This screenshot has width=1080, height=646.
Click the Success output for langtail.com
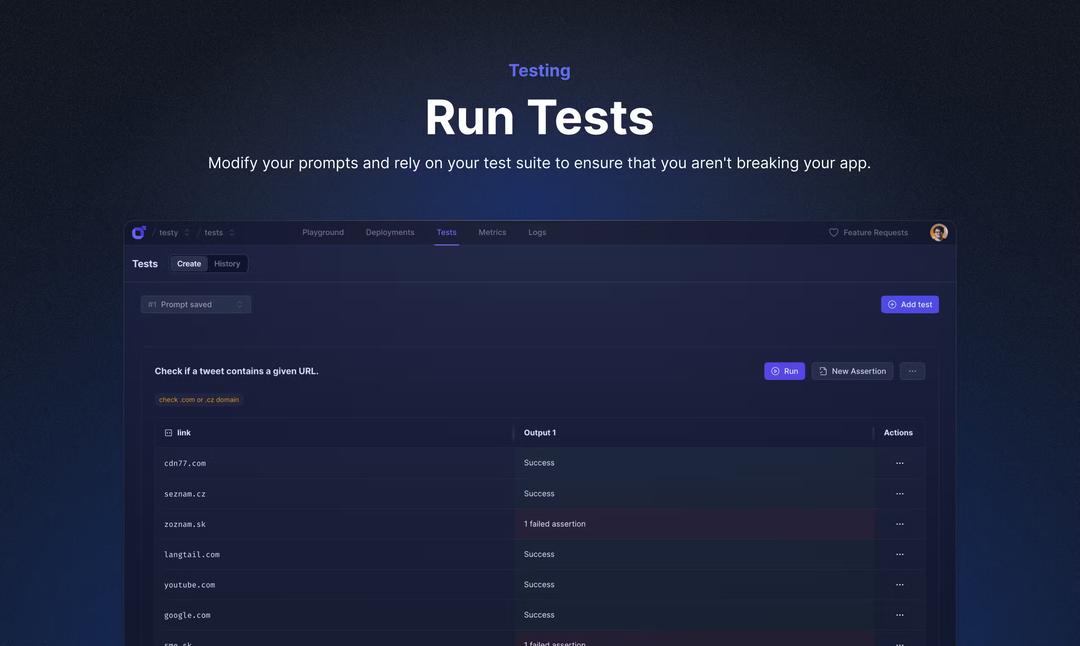point(695,554)
